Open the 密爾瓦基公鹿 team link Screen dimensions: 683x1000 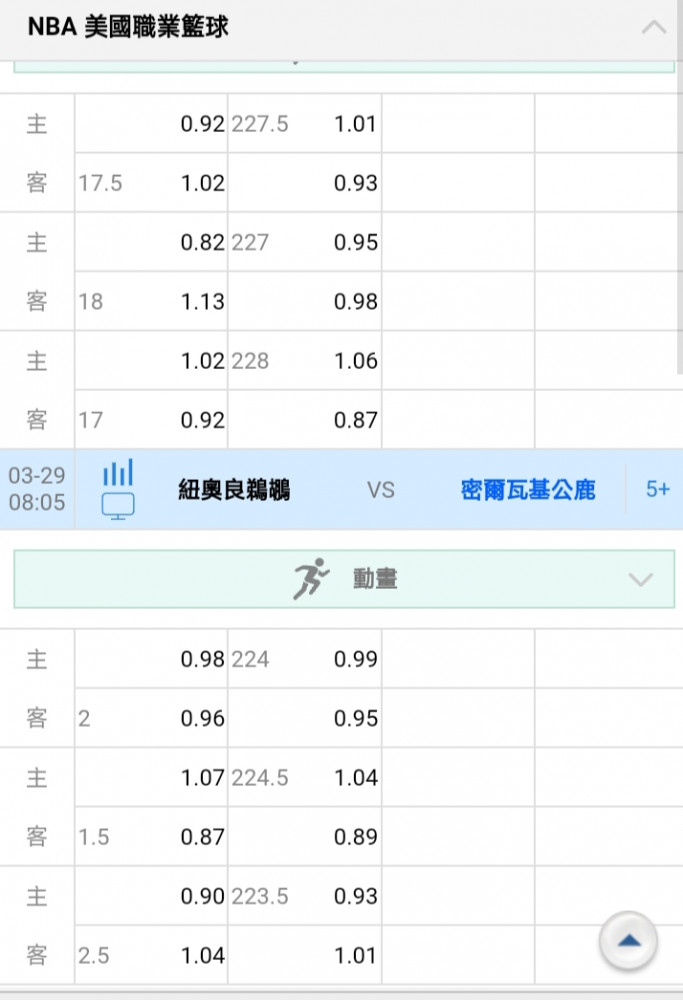click(528, 490)
